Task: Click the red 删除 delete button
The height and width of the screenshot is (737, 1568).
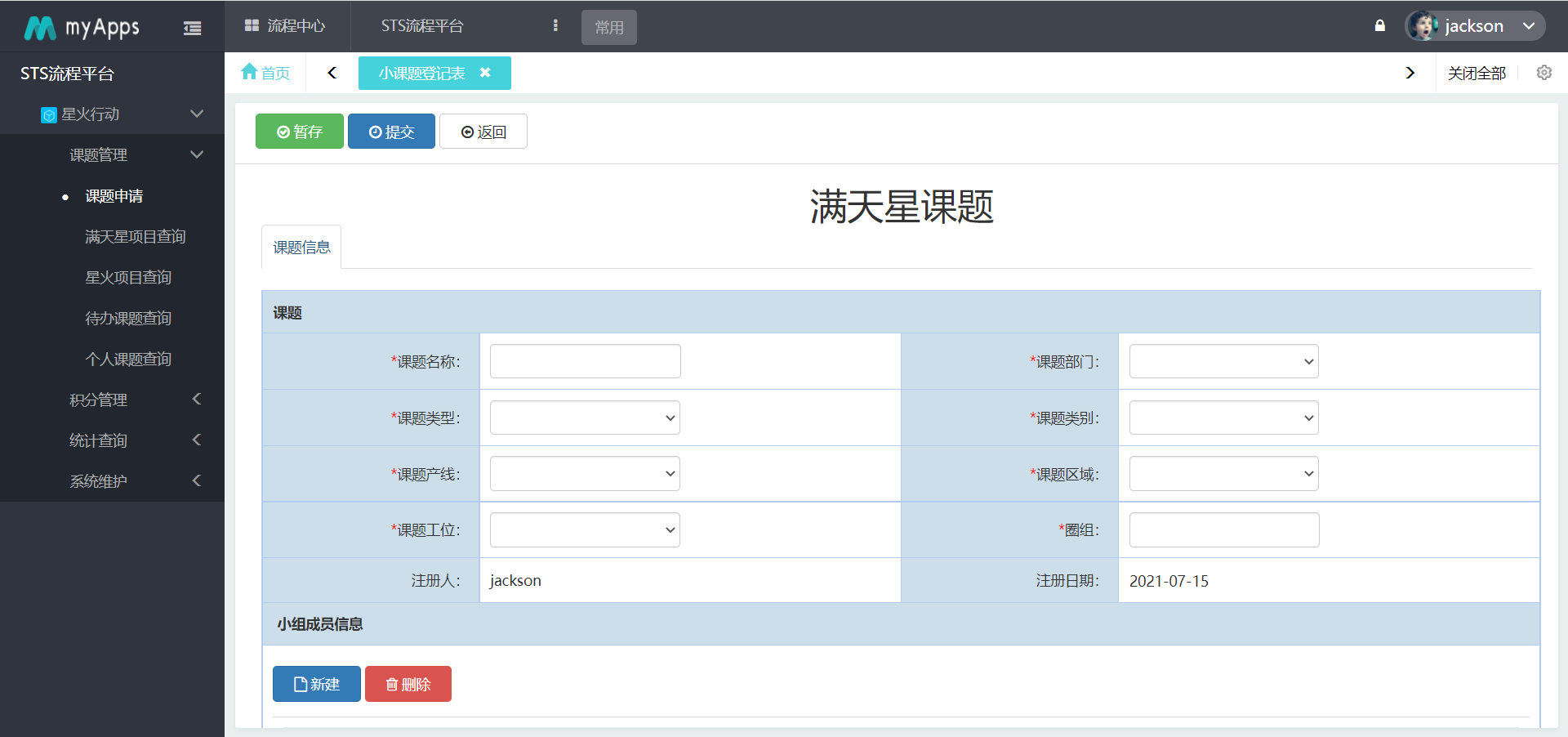Action: pos(408,684)
